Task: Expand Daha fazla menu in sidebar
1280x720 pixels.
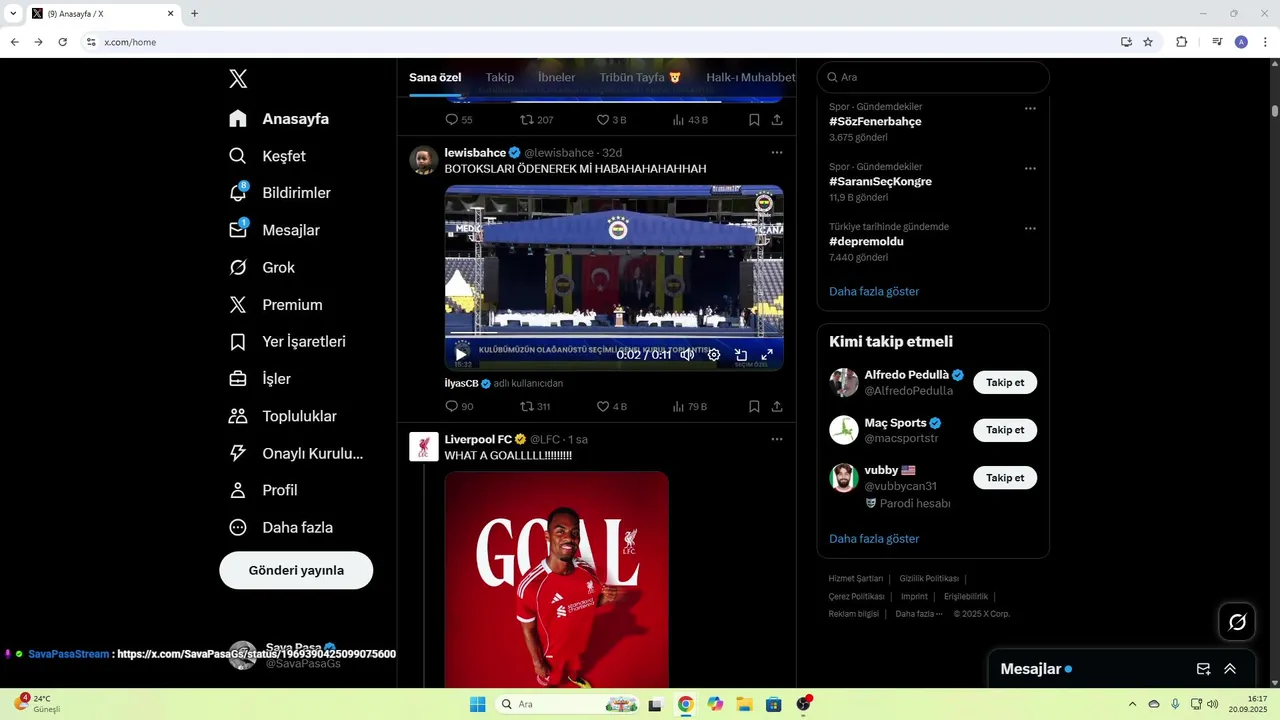Action: click(x=280, y=527)
